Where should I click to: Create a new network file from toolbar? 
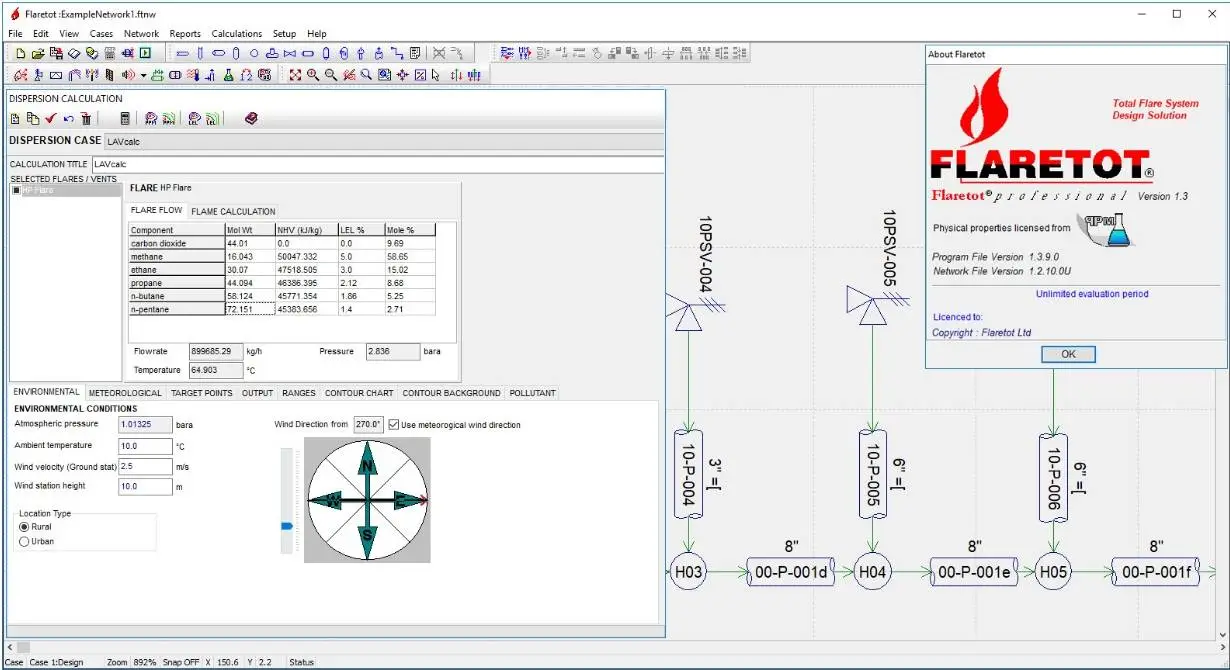point(20,53)
